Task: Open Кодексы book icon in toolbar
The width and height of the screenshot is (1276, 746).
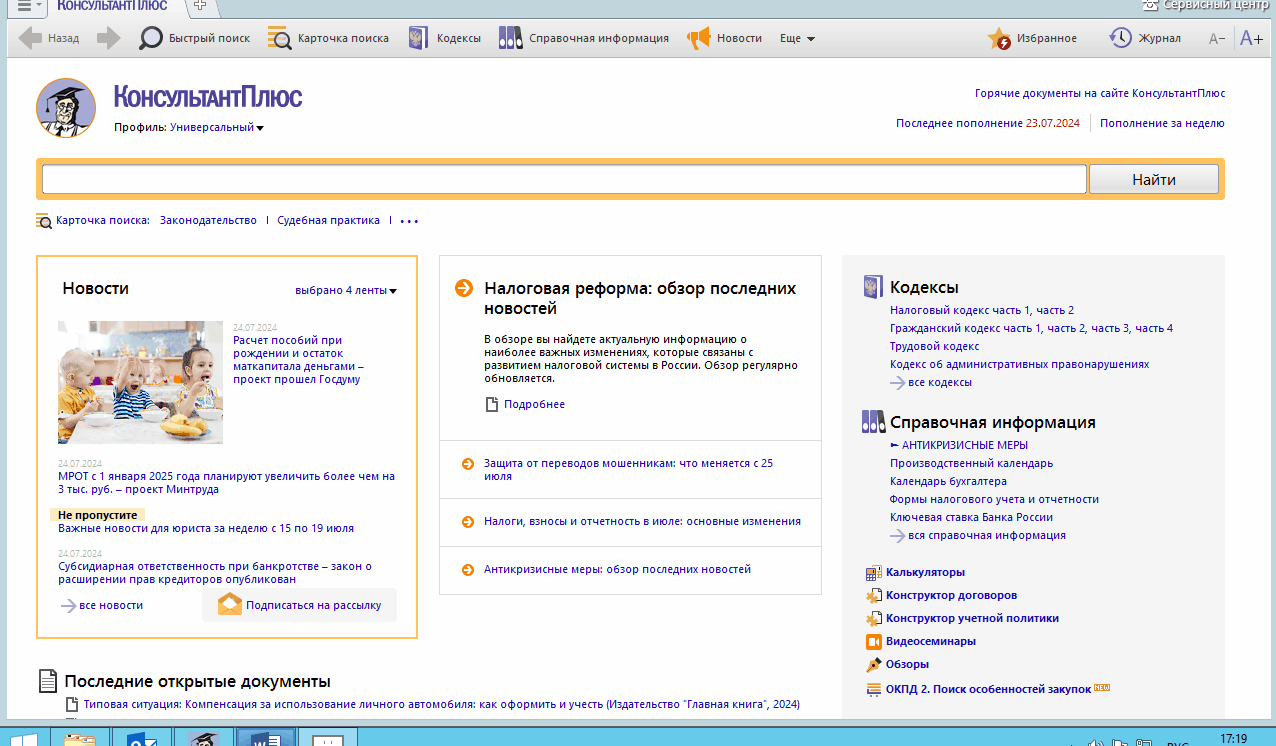Action: click(x=416, y=39)
